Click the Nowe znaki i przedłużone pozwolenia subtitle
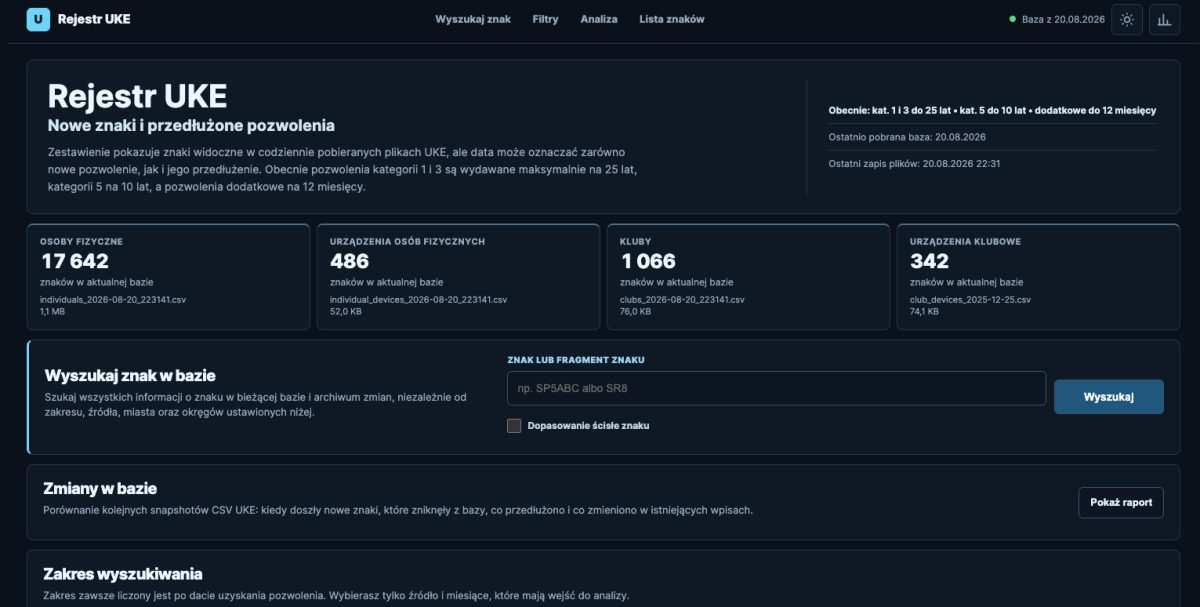 coord(191,125)
